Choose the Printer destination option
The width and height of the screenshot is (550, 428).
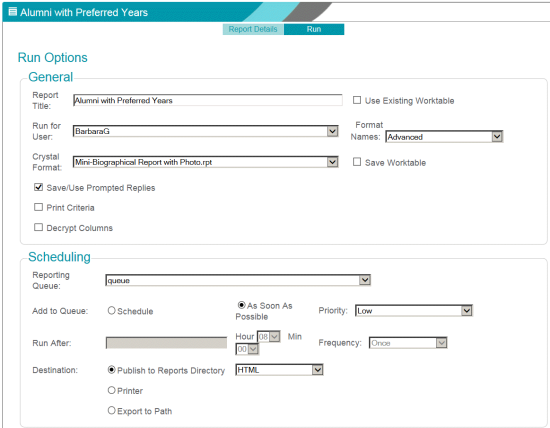[111, 390]
